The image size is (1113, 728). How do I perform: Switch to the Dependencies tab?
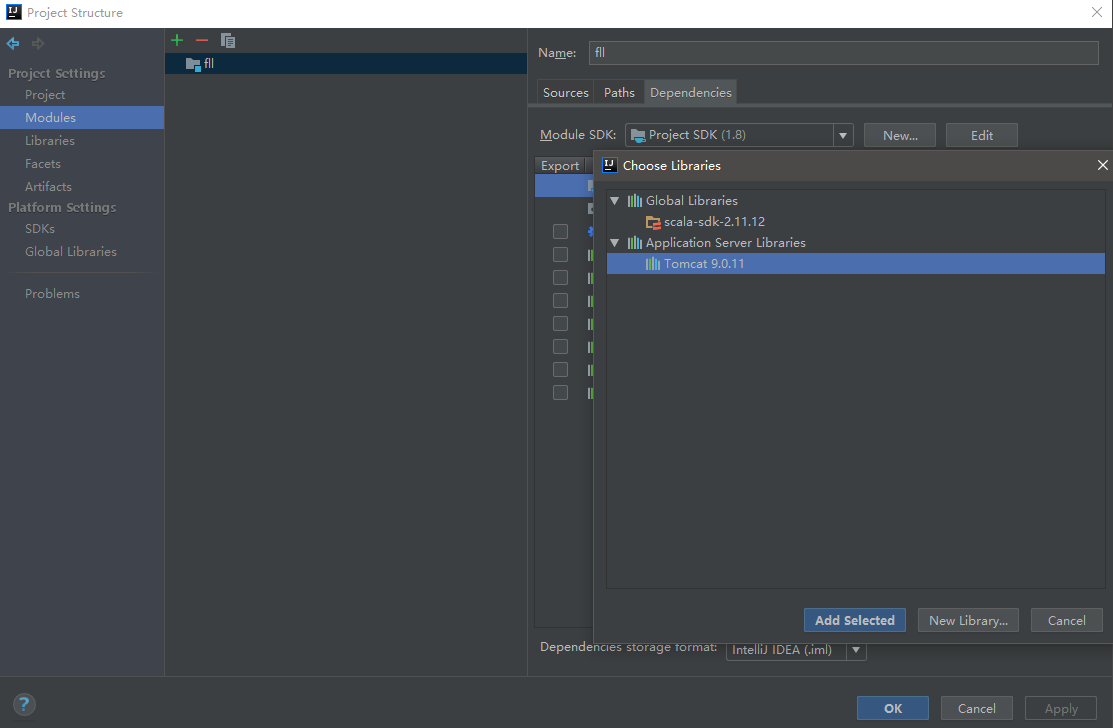[691, 92]
